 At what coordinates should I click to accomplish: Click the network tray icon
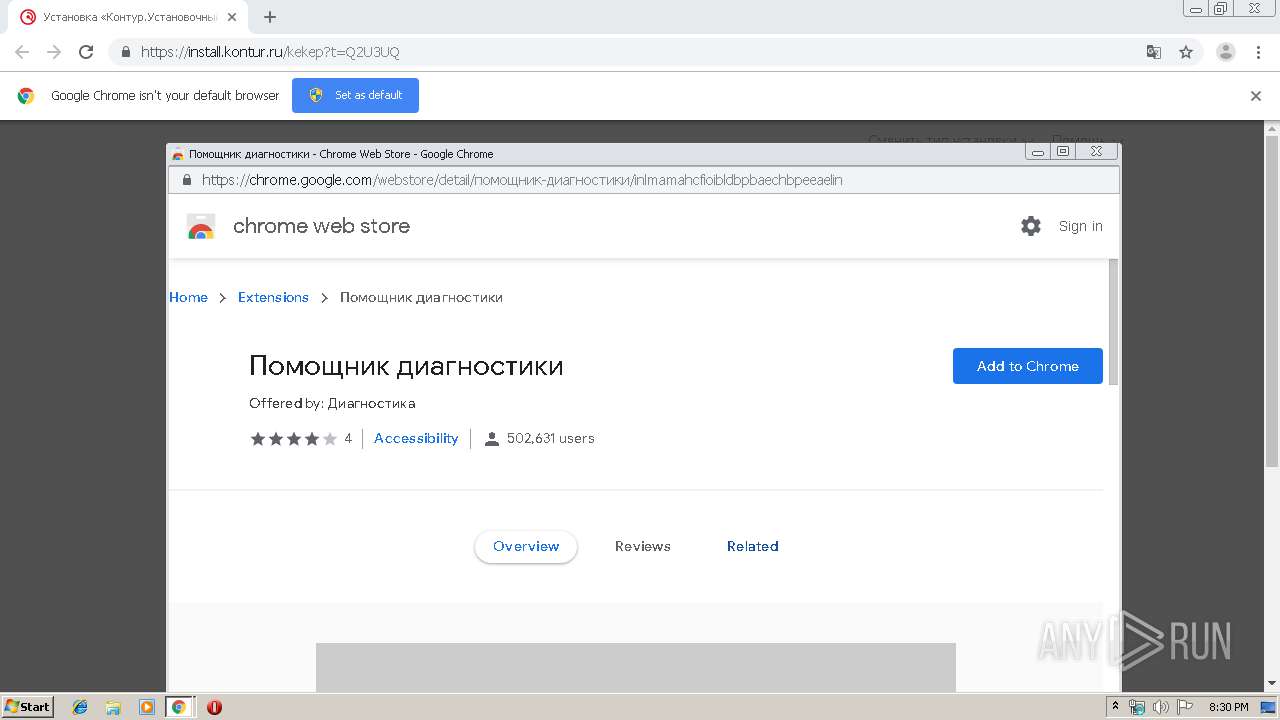pyautogui.click(x=1137, y=707)
